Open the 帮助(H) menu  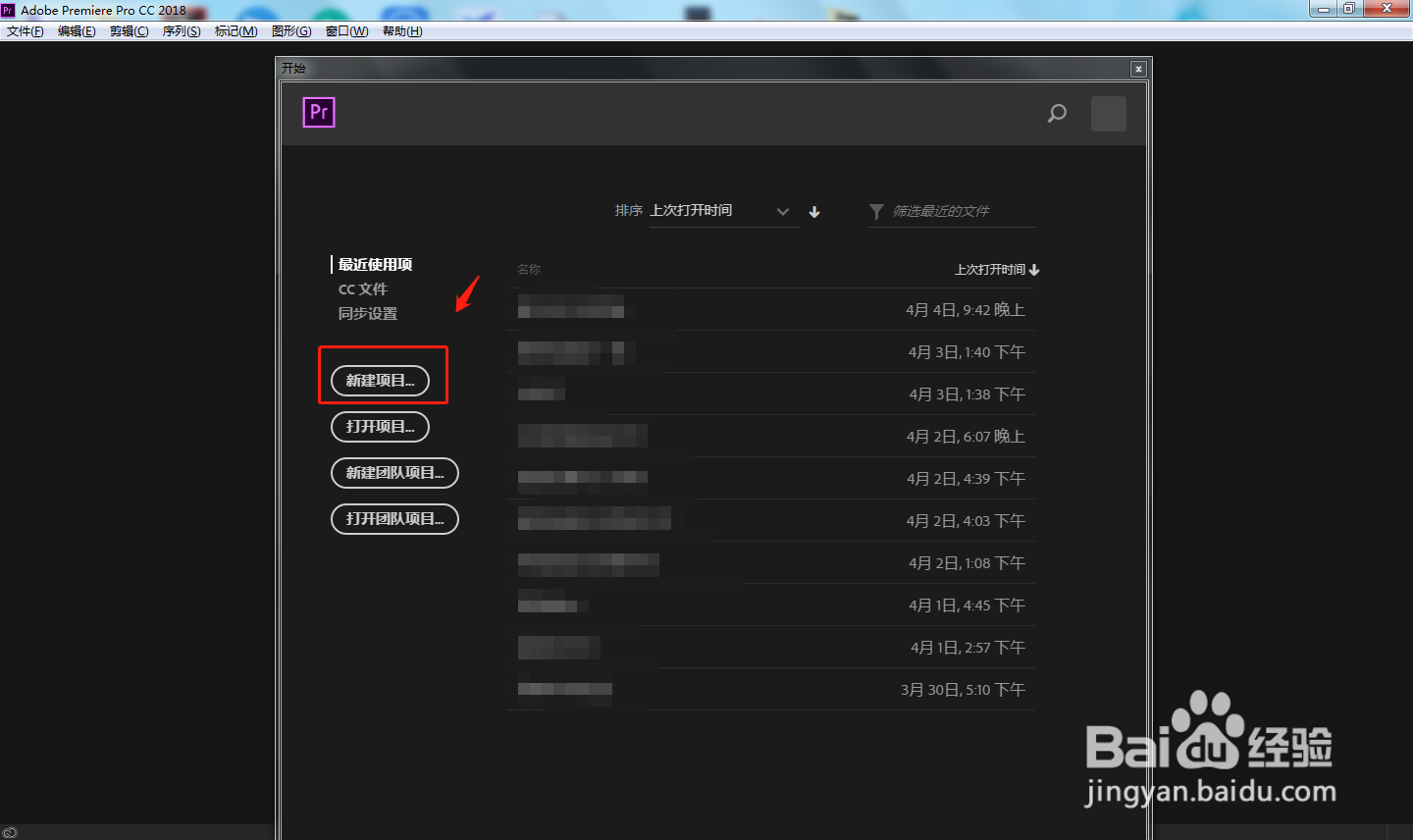(402, 31)
